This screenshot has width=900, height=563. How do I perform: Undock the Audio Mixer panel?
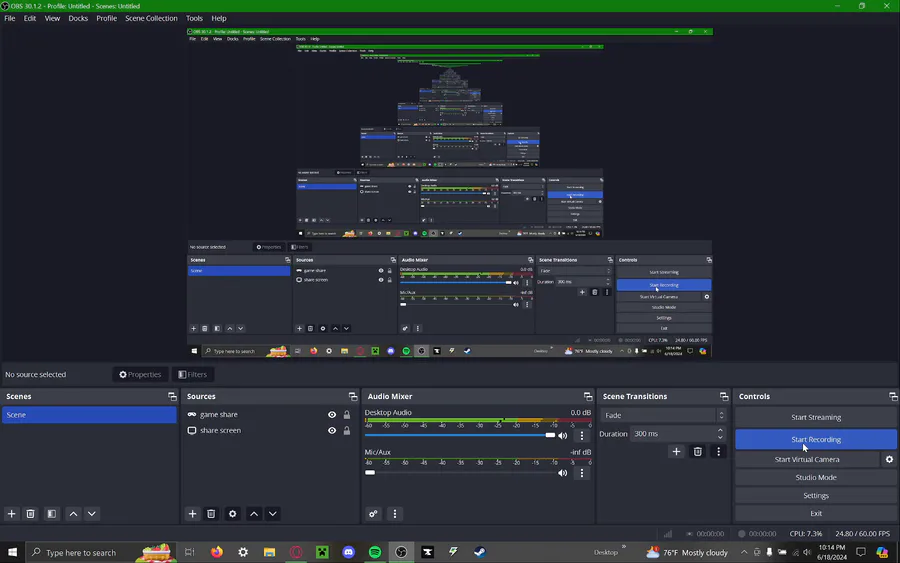(588, 397)
